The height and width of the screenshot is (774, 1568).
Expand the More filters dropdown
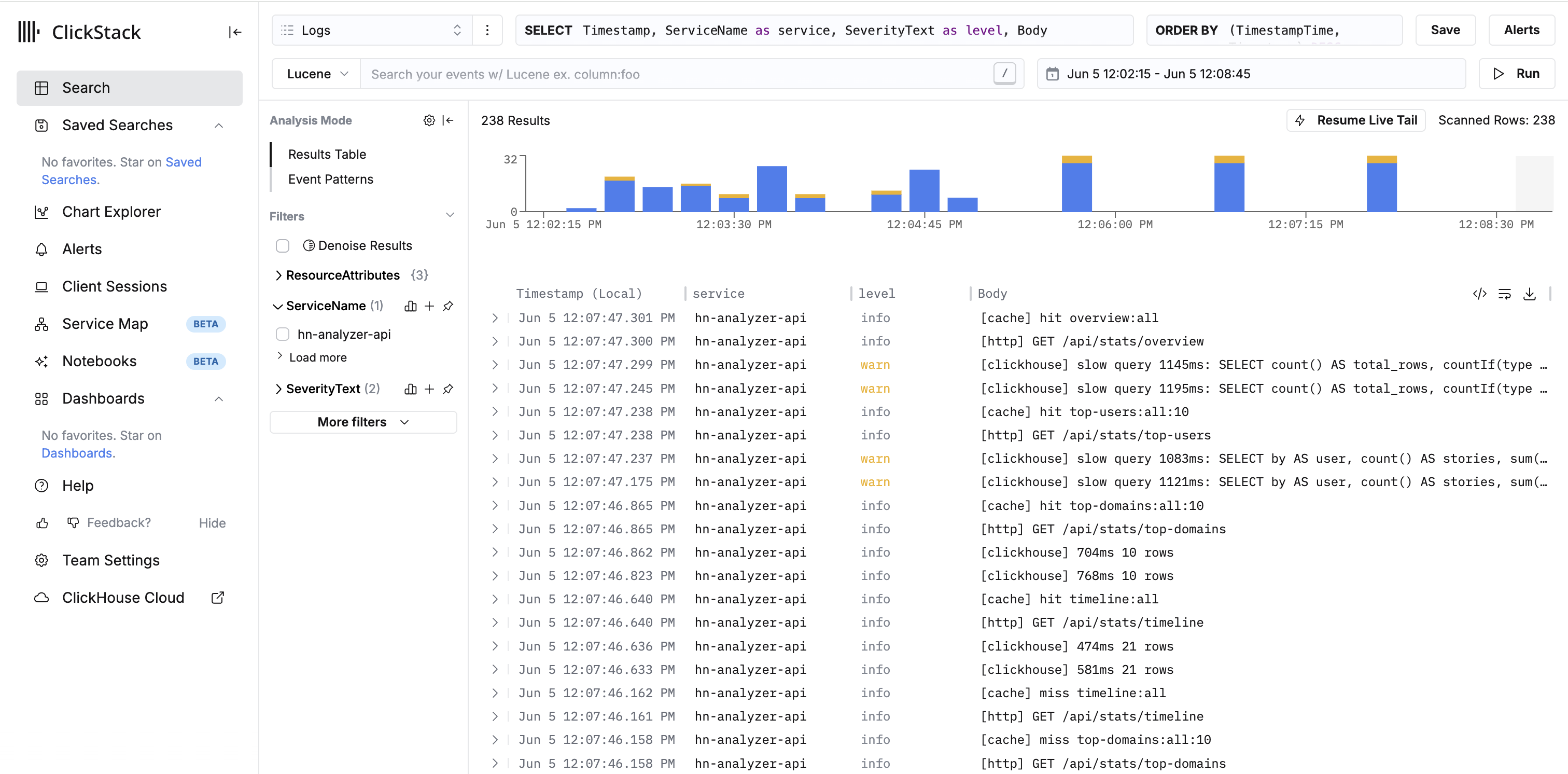coord(363,422)
